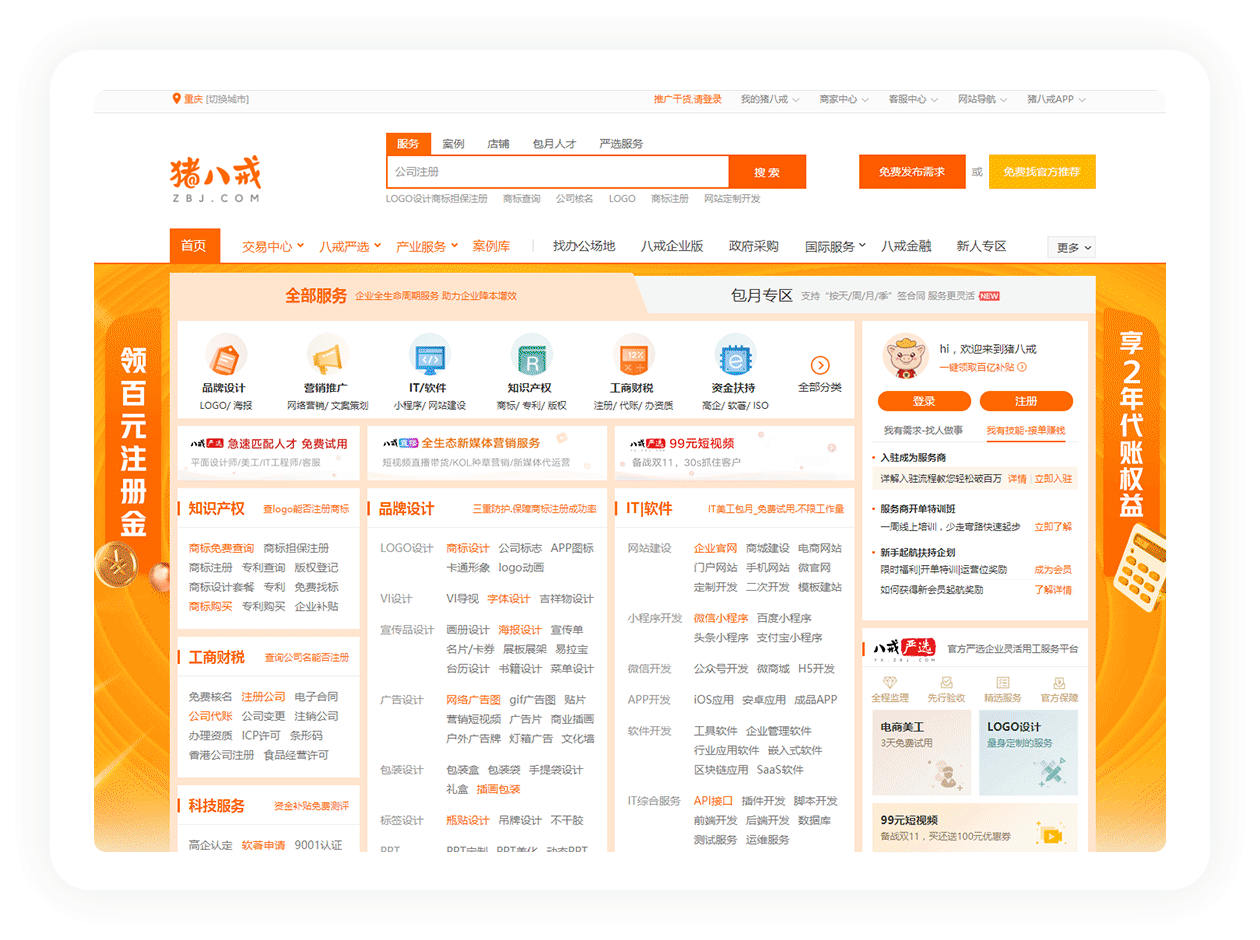Click the 网络广告图 link
1260x940 pixels.
tap(473, 700)
